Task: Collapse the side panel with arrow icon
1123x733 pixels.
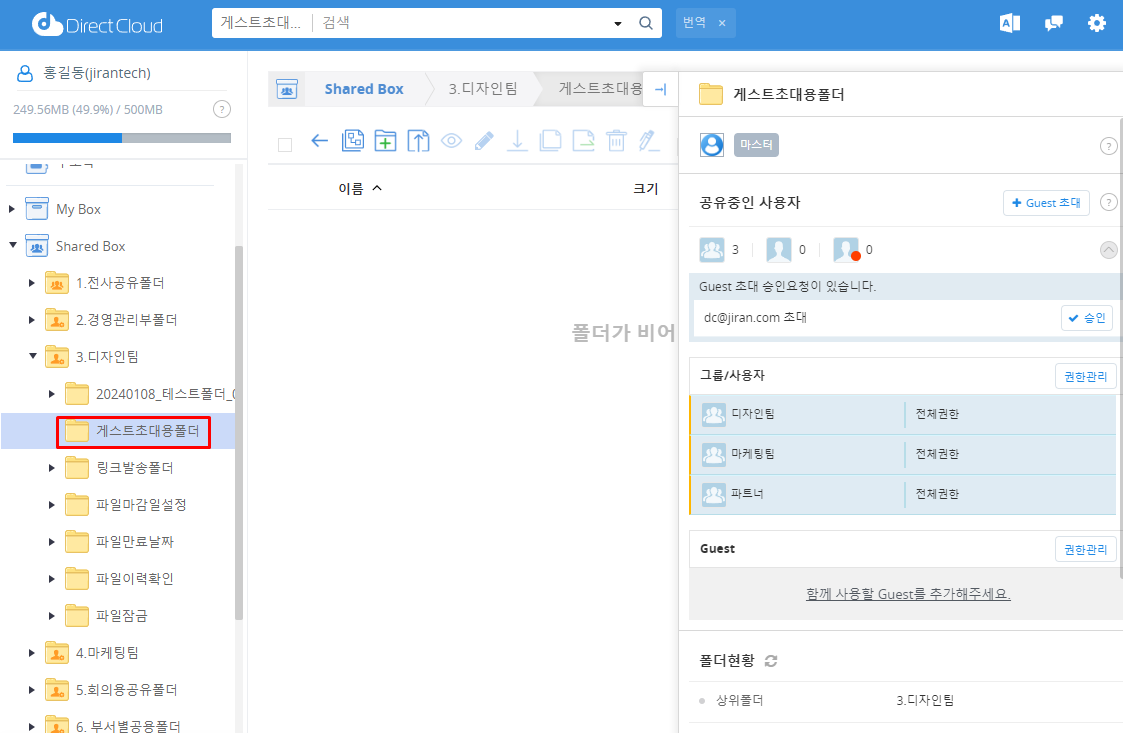Action: 660,89
